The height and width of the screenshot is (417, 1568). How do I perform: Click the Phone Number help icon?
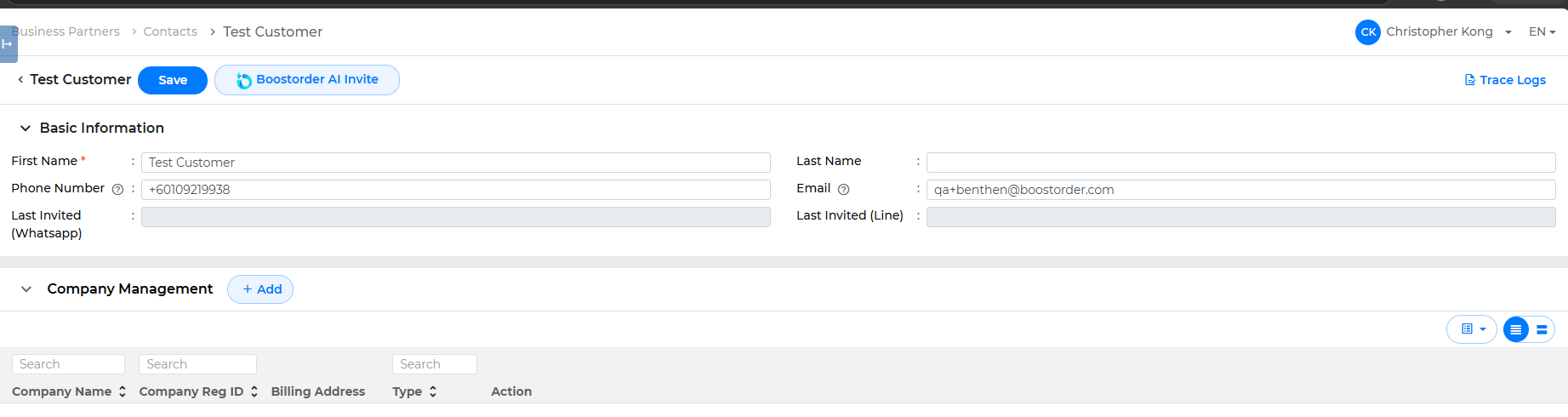point(118,190)
